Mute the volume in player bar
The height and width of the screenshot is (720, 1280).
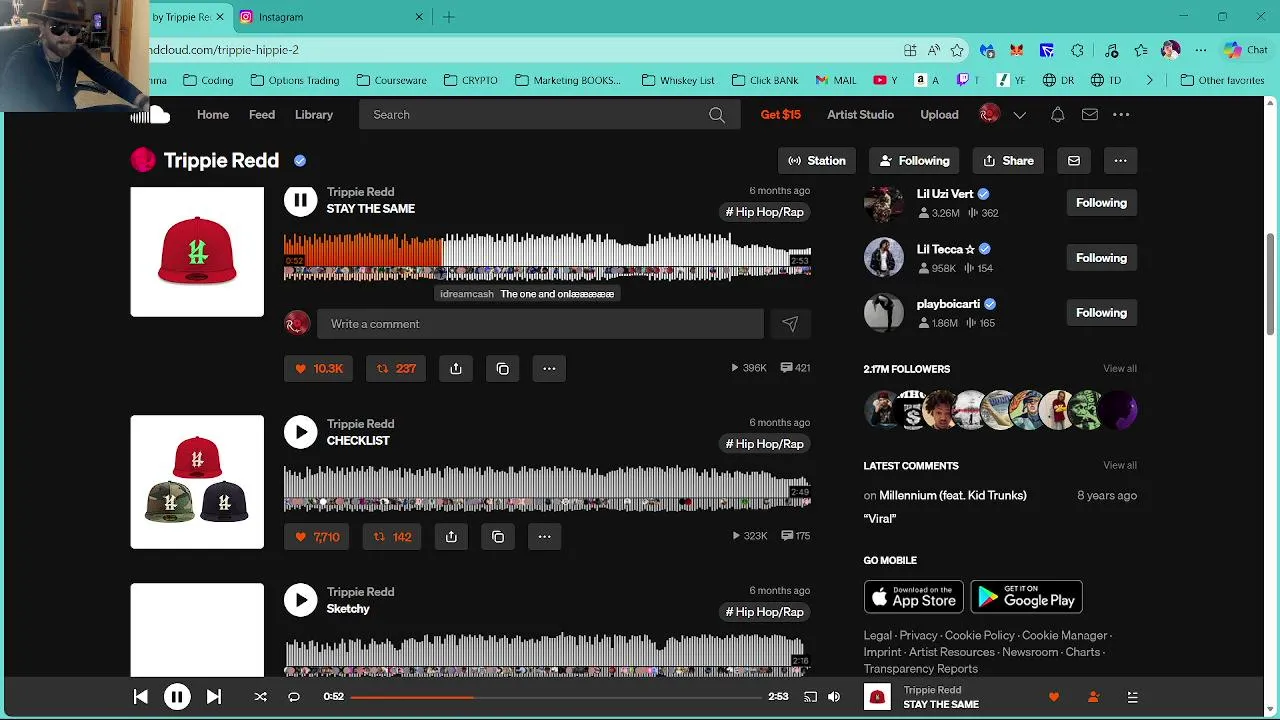pos(834,697)
